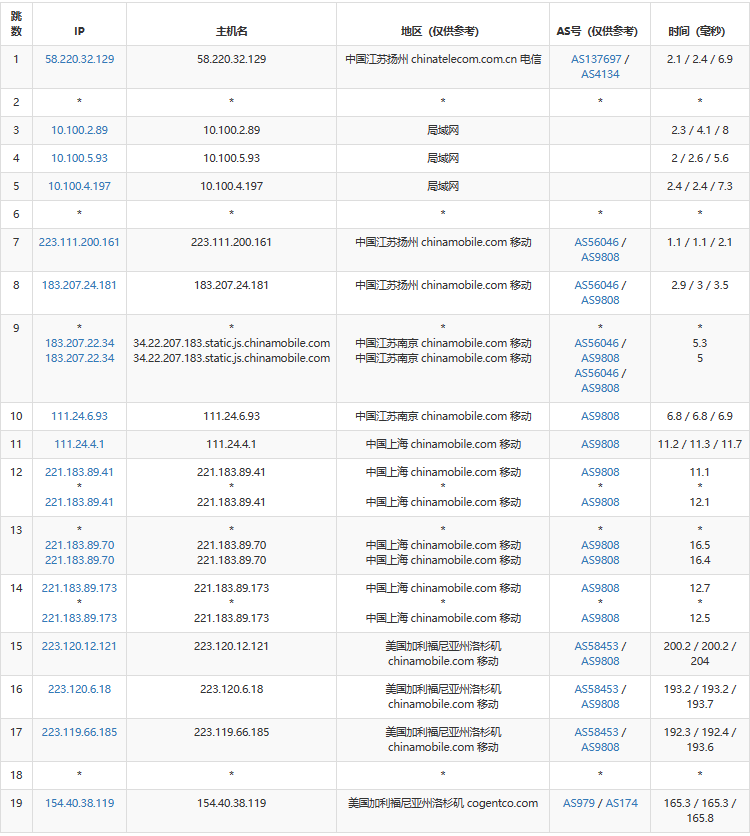750x836 pixels.
Task: Select the time value 2.3 / 4.1 / 8
Action: [x=699, y=130]
